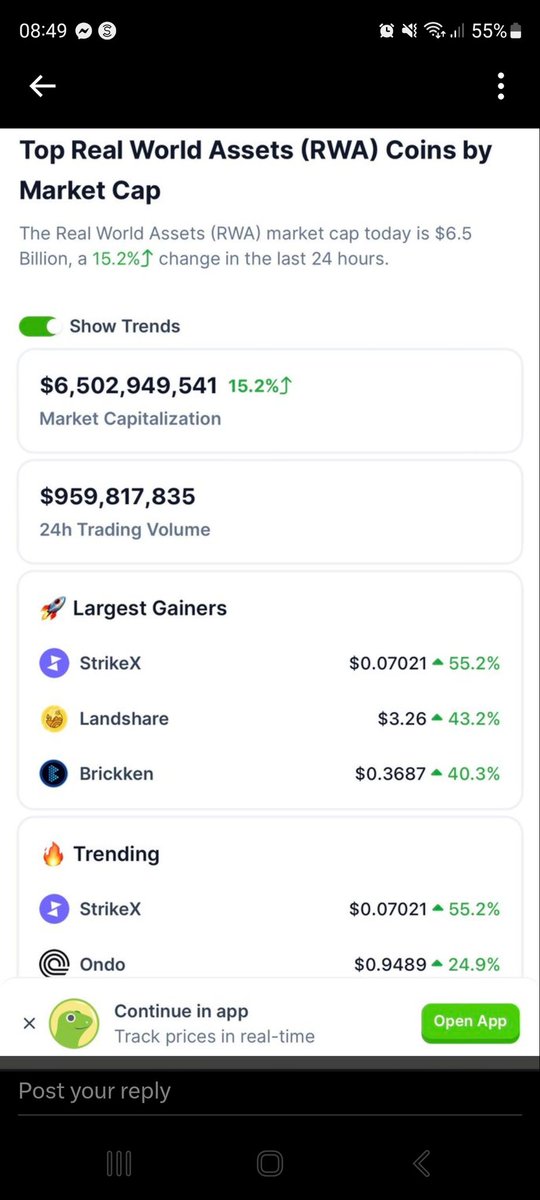Tap the 24h Trading Volume card
Viewport: 540px width, 1200px height.
tap(270, 511)
